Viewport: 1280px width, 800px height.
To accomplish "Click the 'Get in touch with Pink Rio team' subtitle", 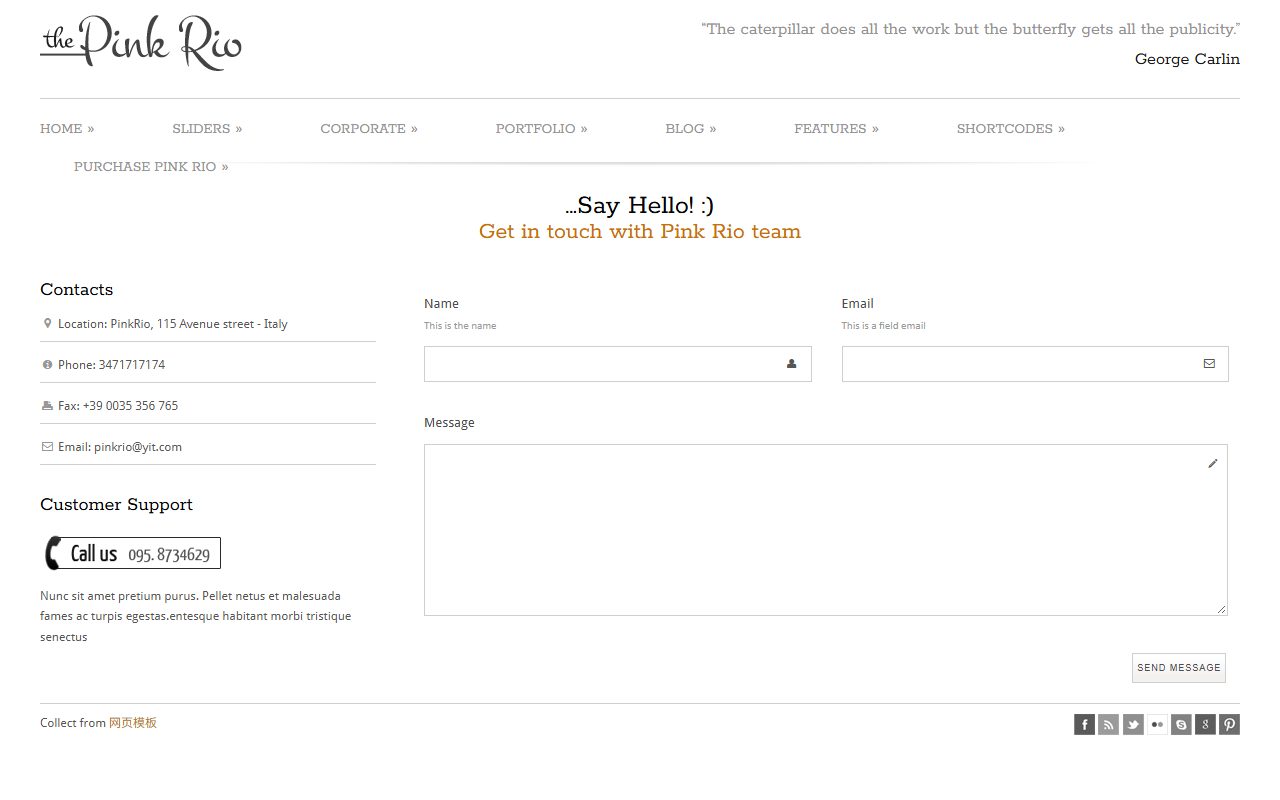I will pyautogui.click(x=640, y=232).
